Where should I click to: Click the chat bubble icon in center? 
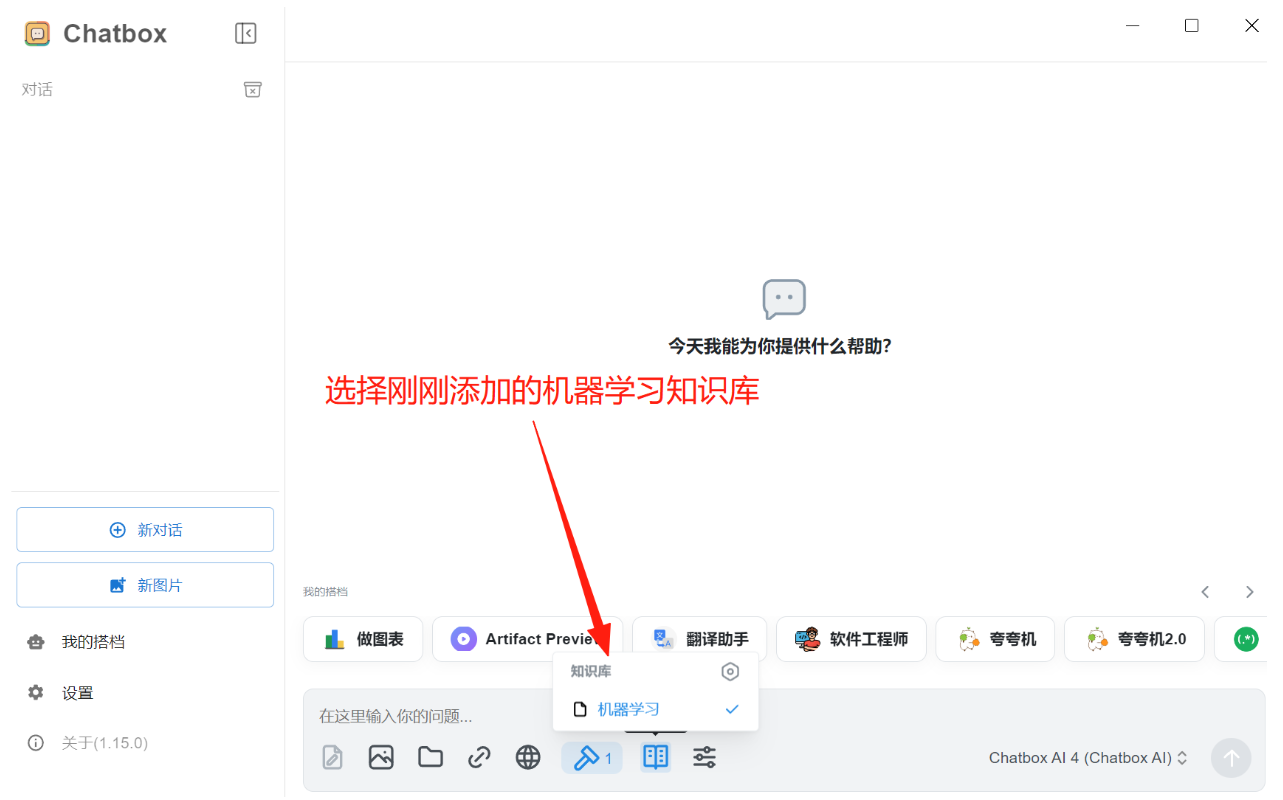click(x=784, y=299)
